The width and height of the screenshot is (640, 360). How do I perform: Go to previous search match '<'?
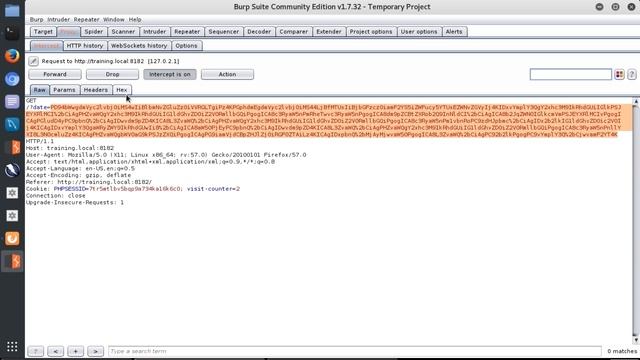click(56, 351)
